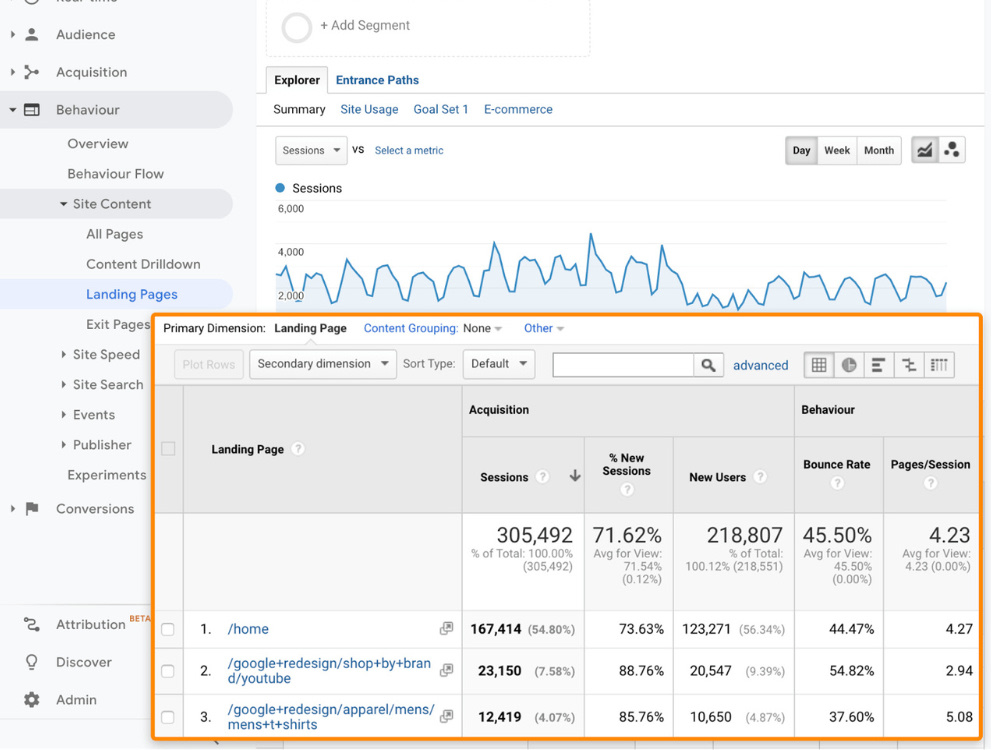The height and width of the screenshot is (750, 1000).
Task: Select the data table view icon
Action: [819, 365]
